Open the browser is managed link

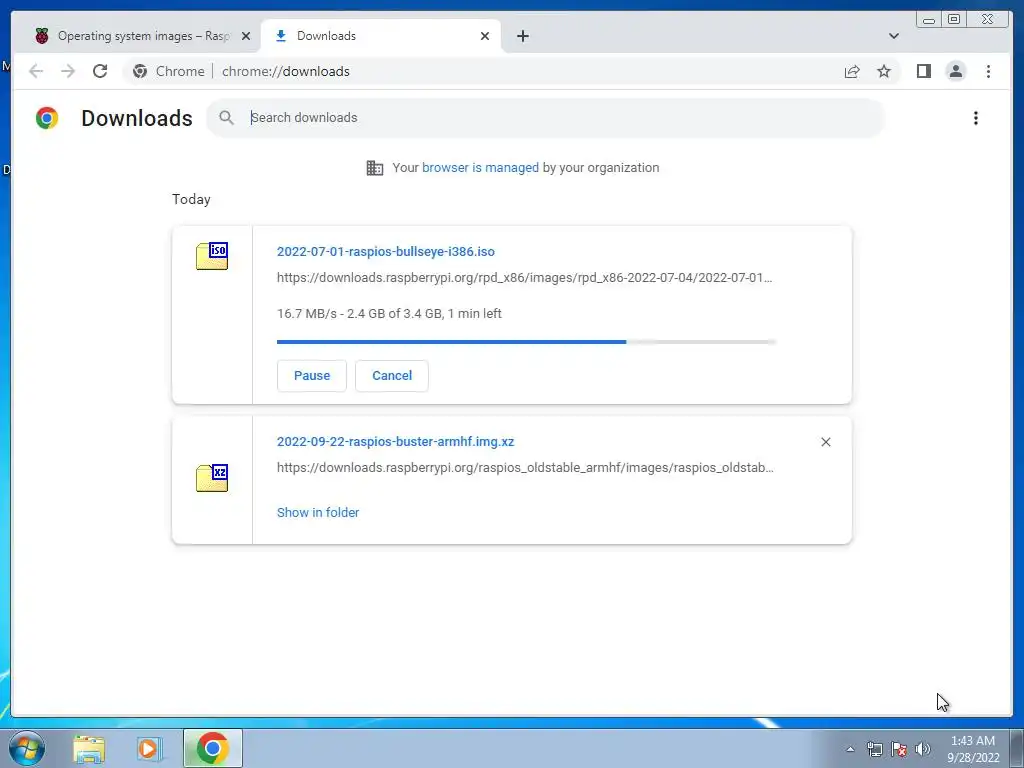tap(480, 168)
